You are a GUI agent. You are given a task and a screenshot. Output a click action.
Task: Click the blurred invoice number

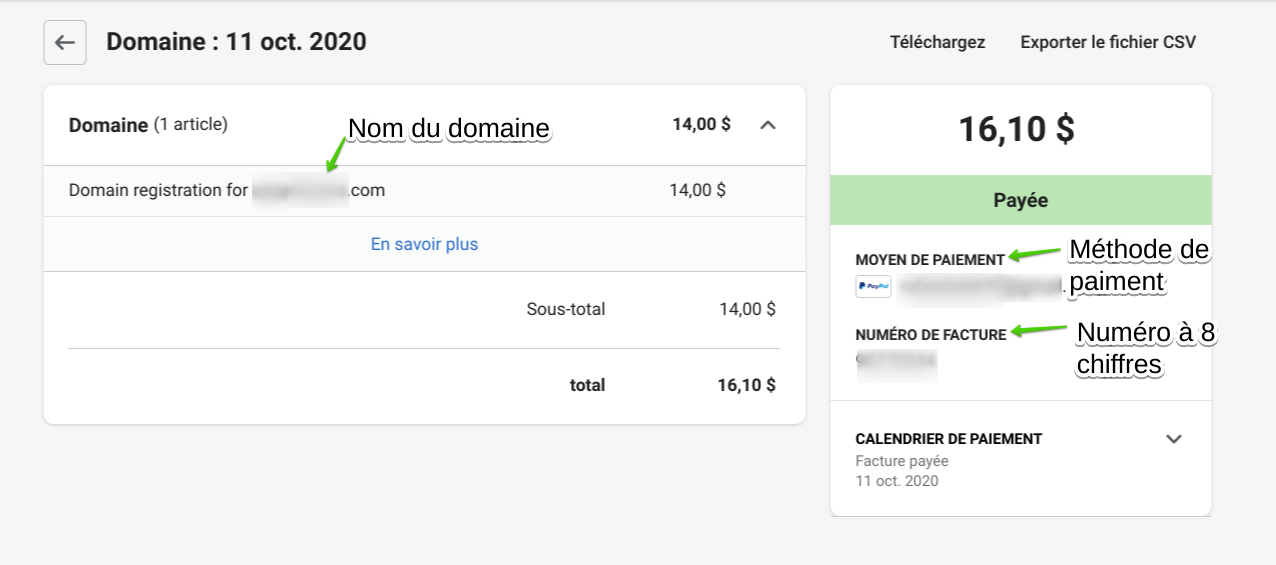(x=896, y=360)
